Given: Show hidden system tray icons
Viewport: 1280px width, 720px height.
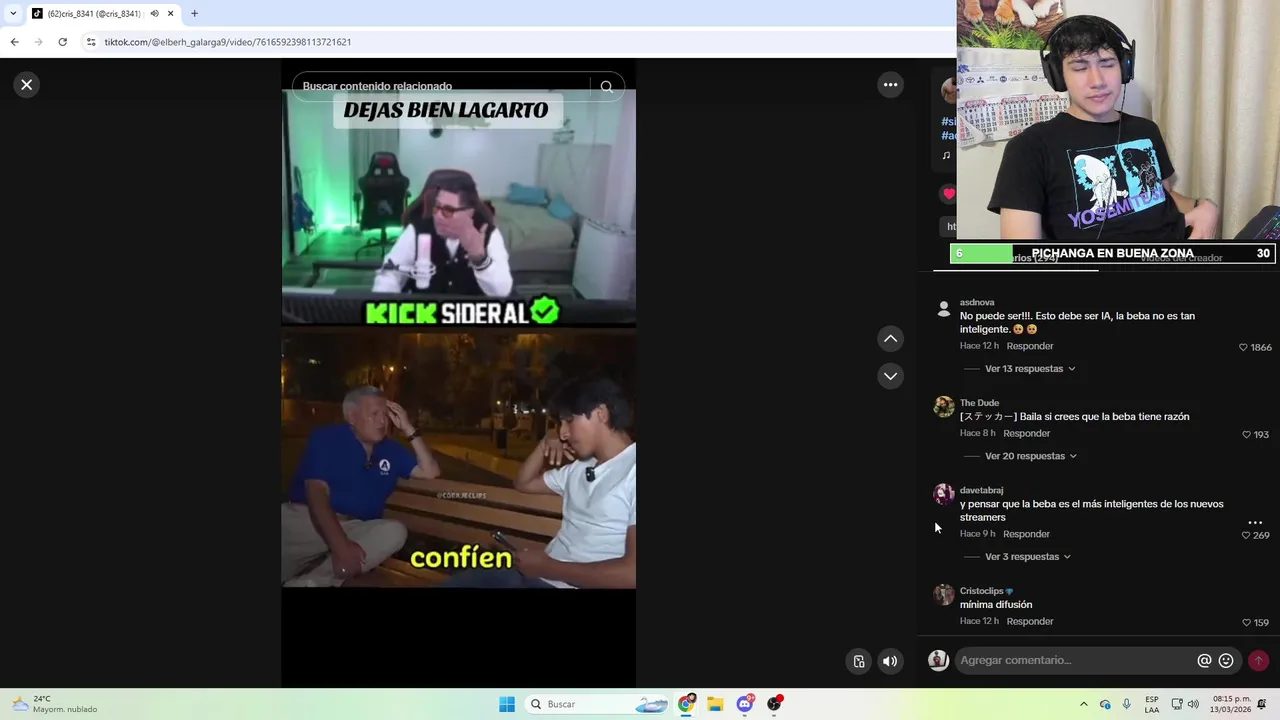Looking at the screenshot, I should tap(1083, 704).
